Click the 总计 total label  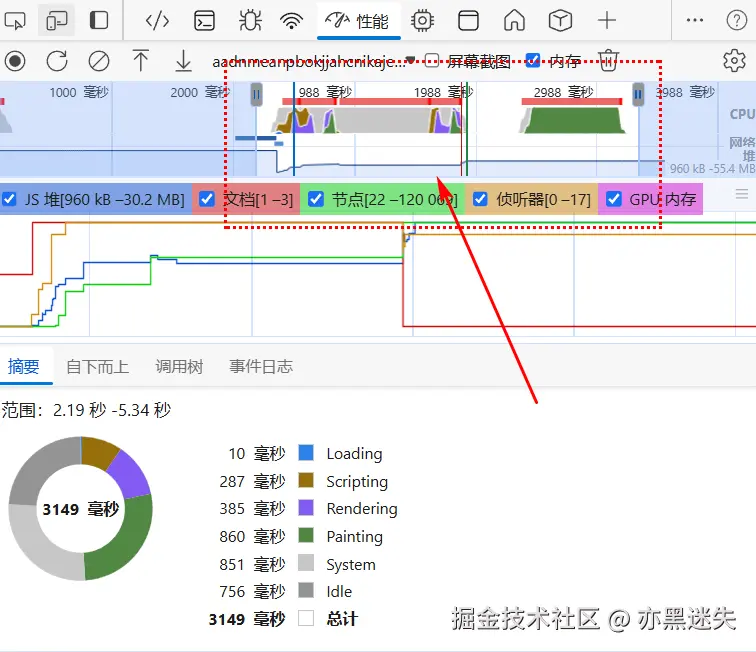(342, 619)
